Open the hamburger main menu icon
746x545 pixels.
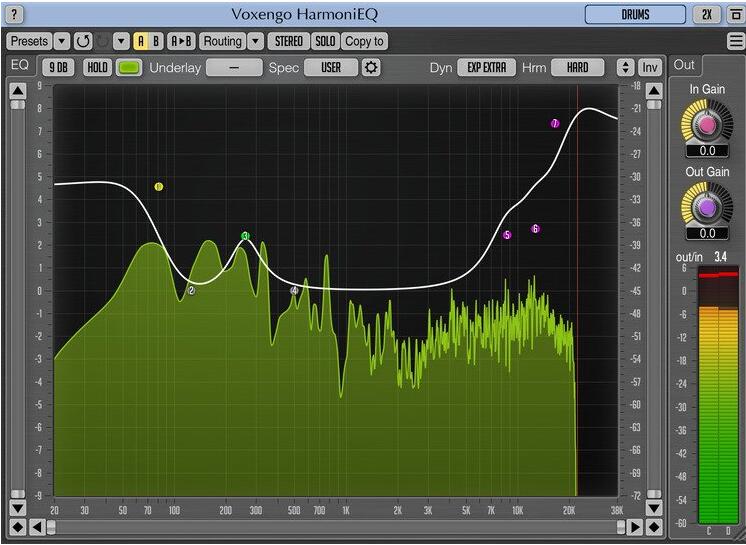coord(736,41)
